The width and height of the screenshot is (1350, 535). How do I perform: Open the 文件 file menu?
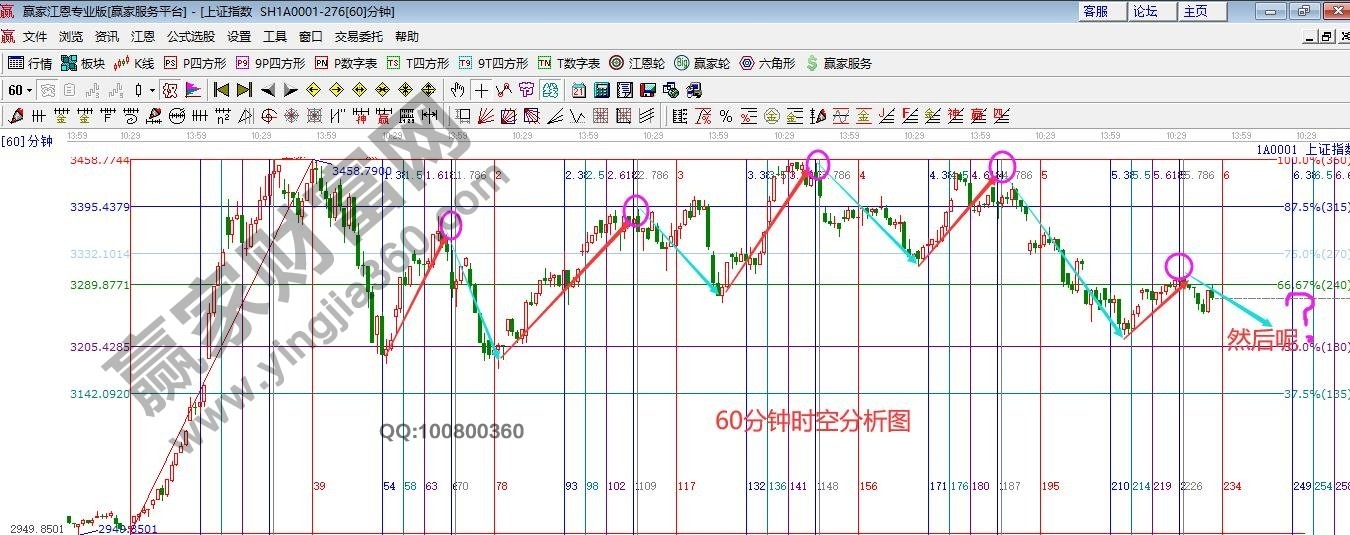35,36
